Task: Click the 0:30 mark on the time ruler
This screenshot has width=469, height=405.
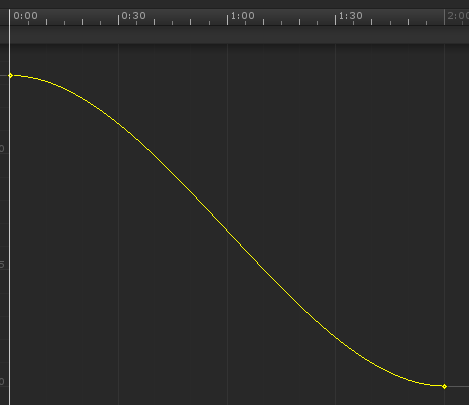Action: [x=133, y=16]
